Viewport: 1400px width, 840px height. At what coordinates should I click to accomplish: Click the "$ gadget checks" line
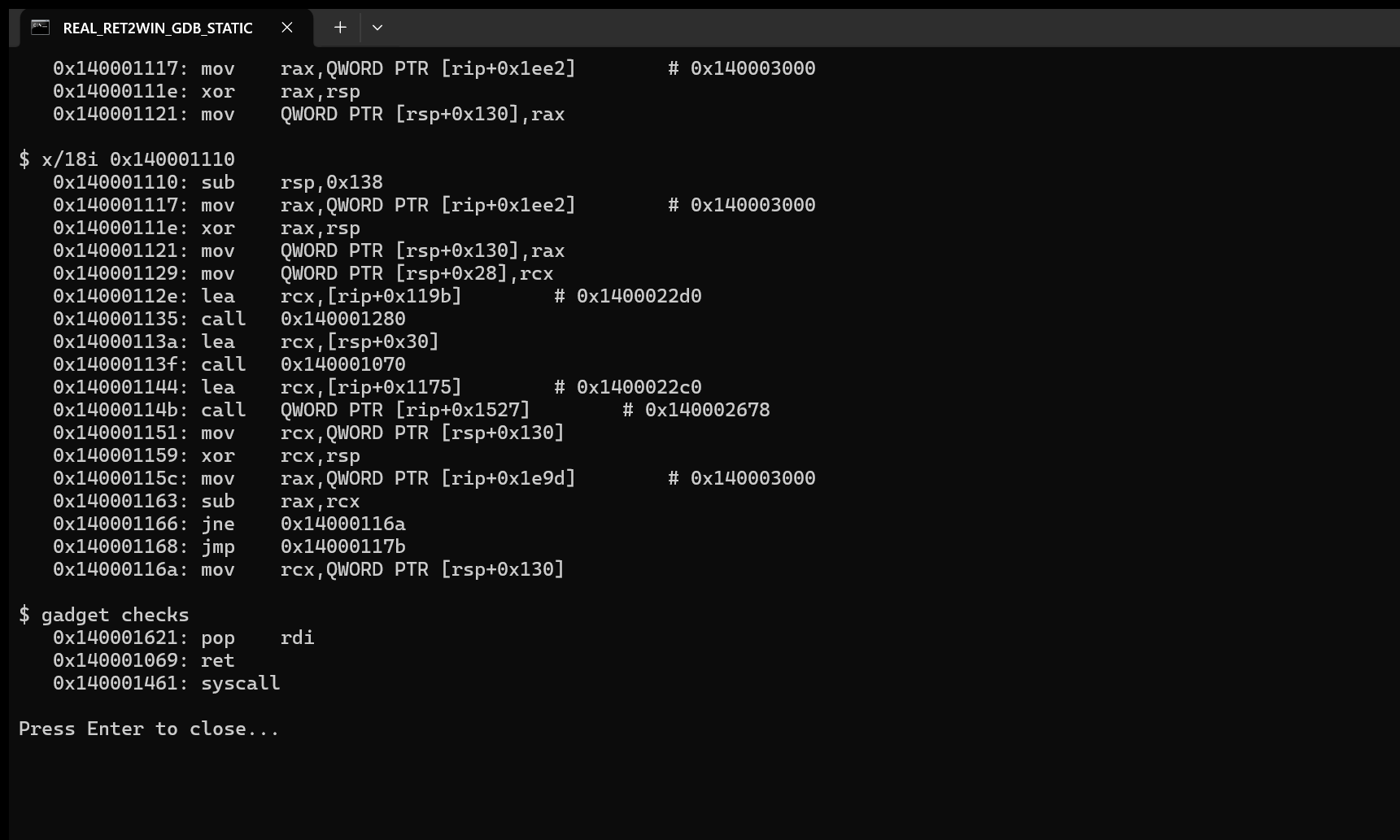click(x=104, y=615)
